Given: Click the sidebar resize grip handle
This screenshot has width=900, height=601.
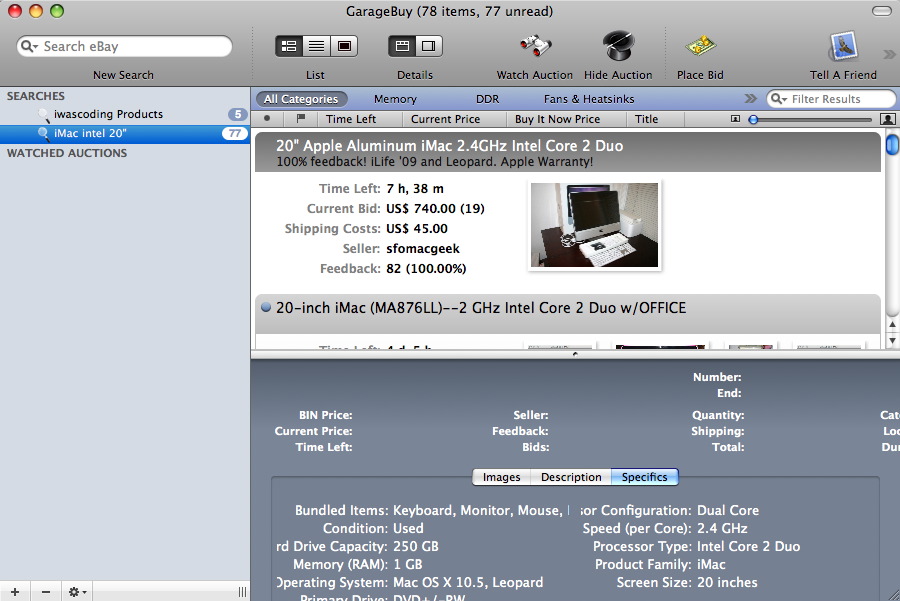Looking at the screenshot, I should click(242, 592).
